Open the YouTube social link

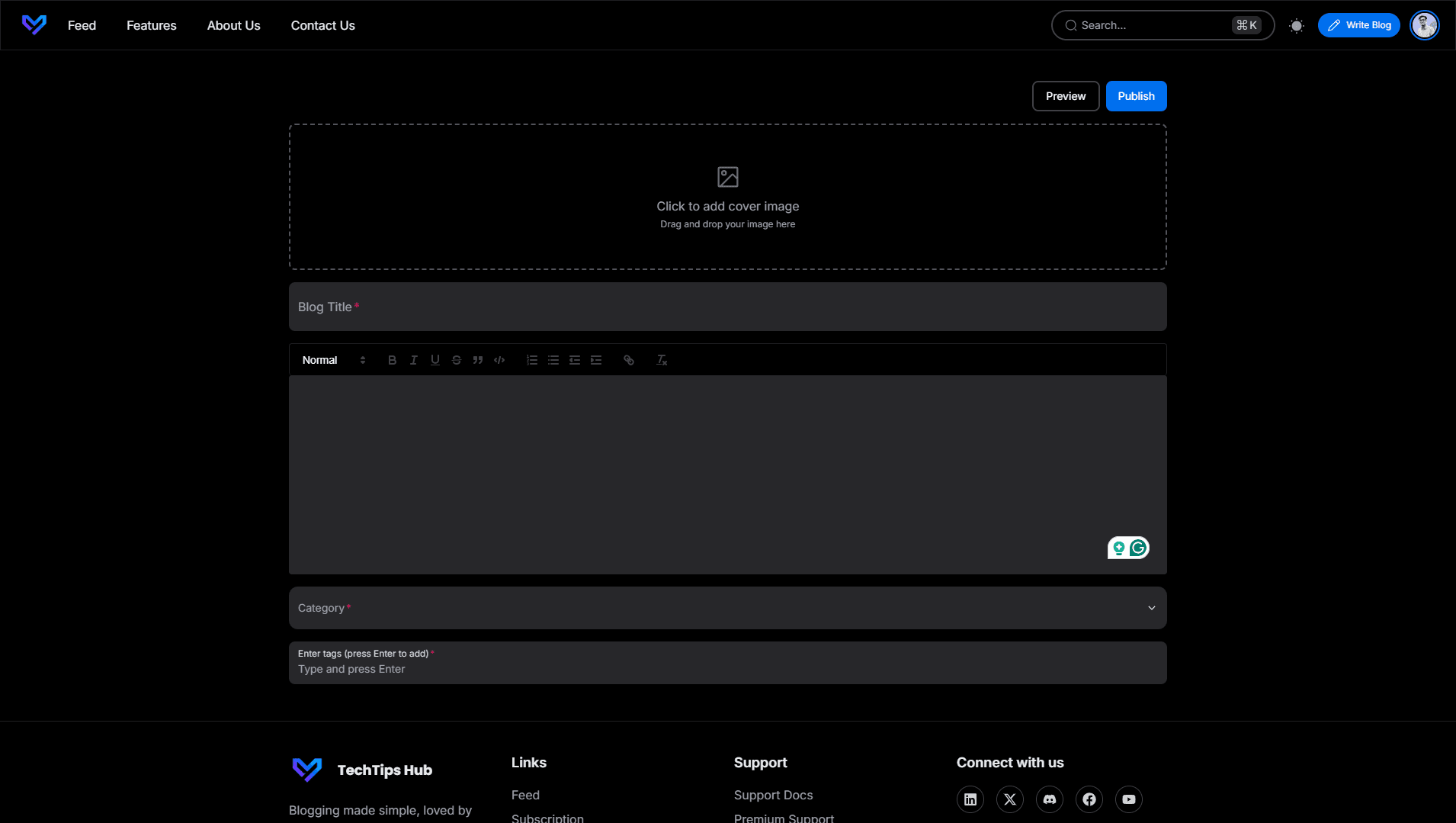tap(1129, 799)
